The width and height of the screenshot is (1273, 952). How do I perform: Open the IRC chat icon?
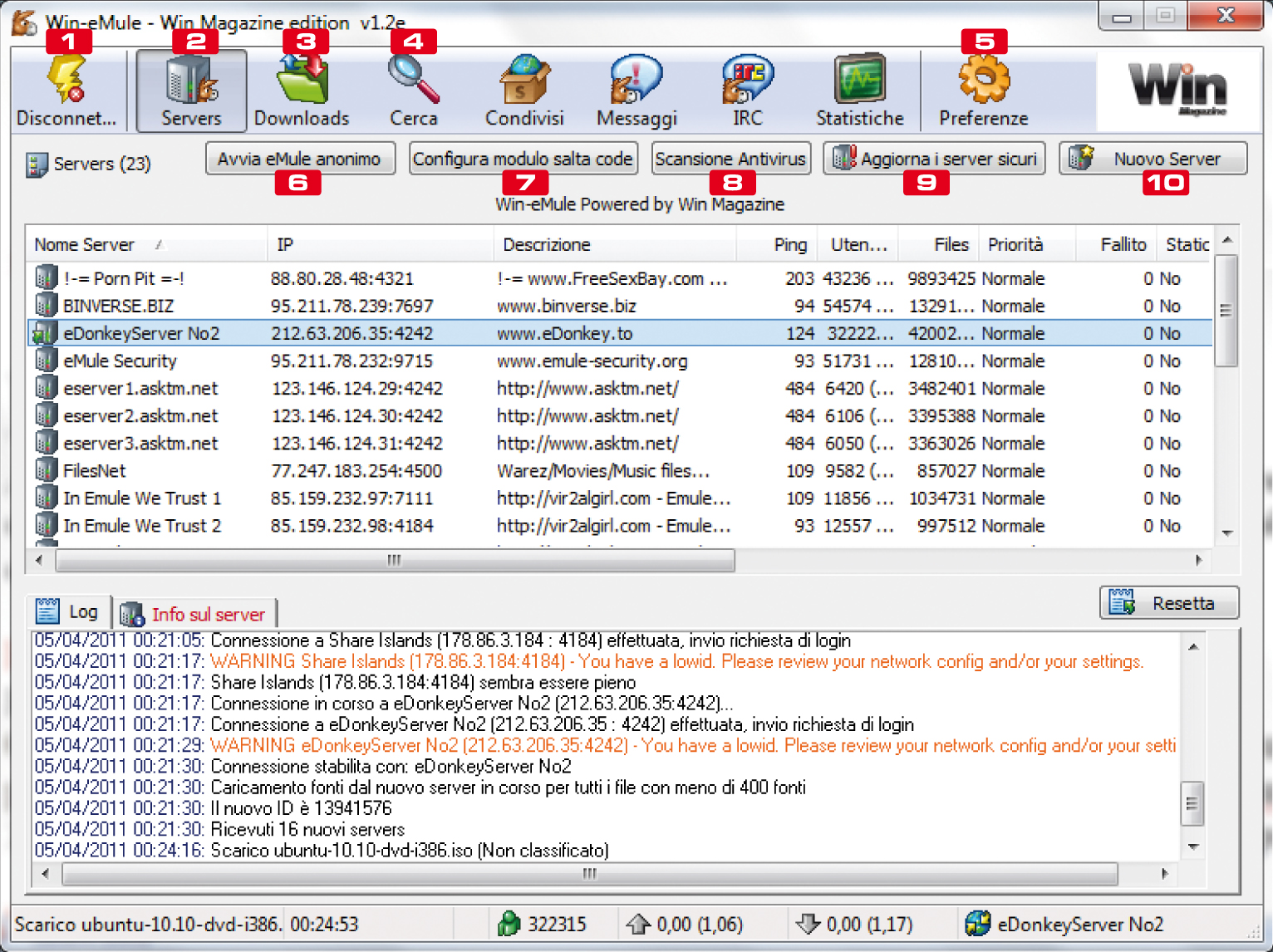(x=748, y=80)
